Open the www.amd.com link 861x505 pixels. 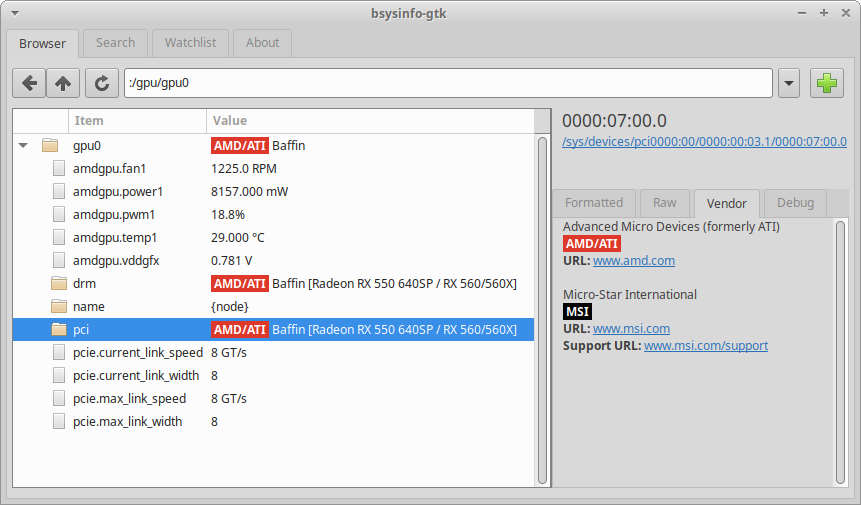[634, 261]
